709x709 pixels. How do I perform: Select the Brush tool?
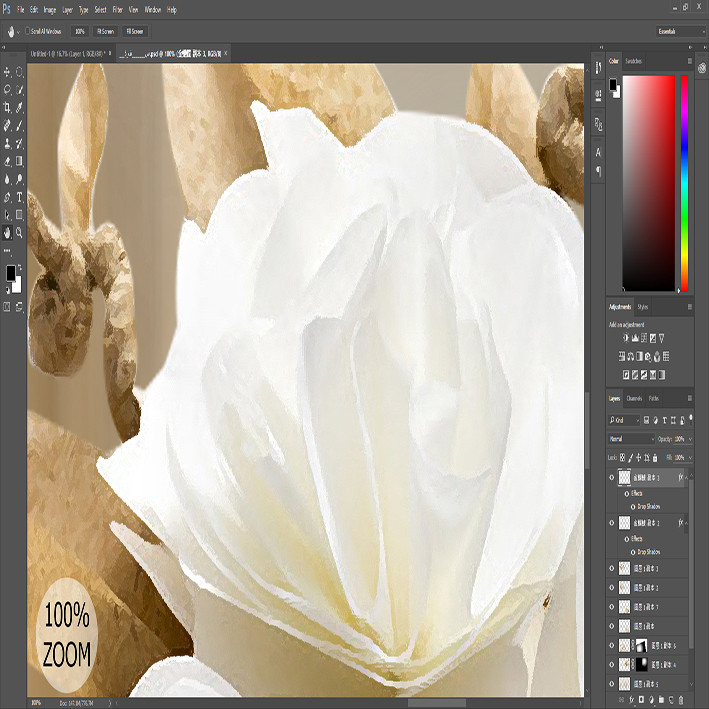click(x=19, y=125)
